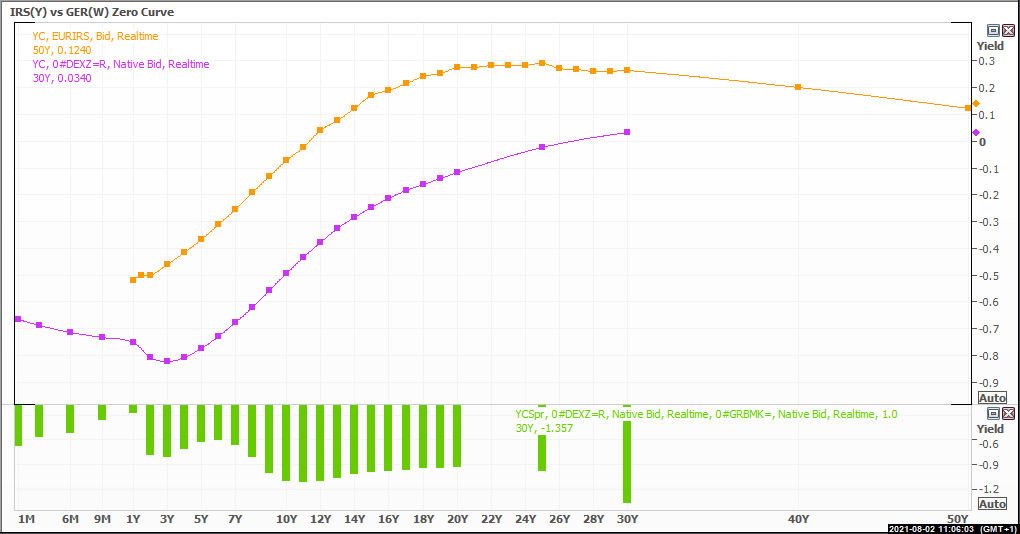Click the orange 1Y starting data point
Image resolution: width=1020 pixels, height=534 pixels.
point(133,280)
